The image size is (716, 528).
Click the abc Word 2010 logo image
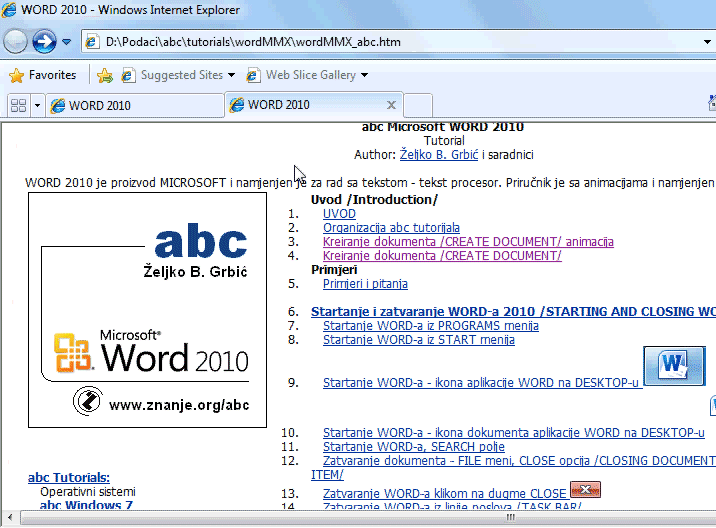pyautogui.click(x=148, y=310)
